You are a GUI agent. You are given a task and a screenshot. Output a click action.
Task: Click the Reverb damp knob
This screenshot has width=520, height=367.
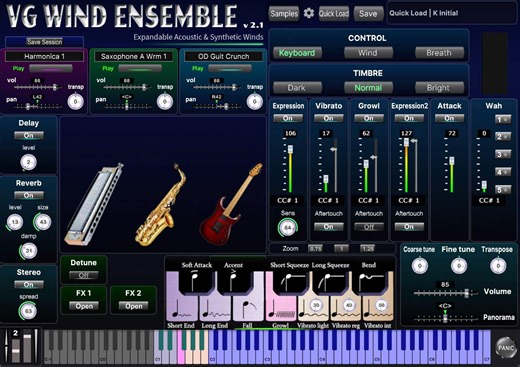pyautogui.click(x=29, y=251)
